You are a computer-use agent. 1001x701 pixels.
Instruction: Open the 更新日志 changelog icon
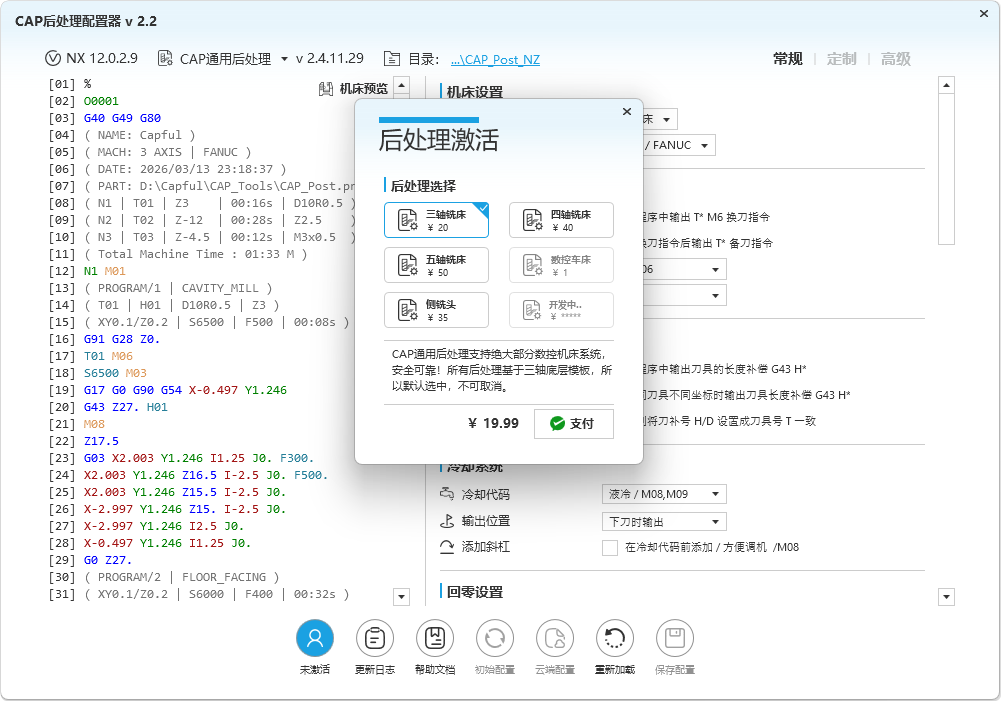click(374, 637)
